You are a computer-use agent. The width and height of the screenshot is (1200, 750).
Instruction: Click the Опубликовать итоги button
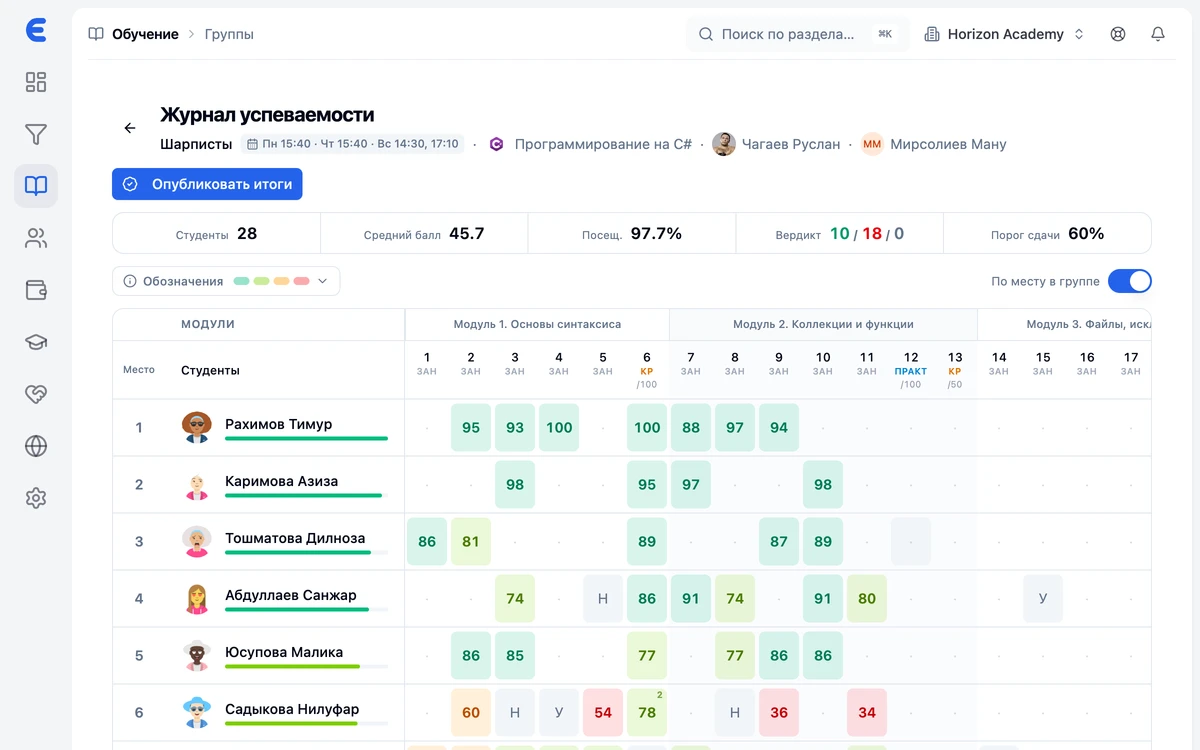[x=207, y=184]
